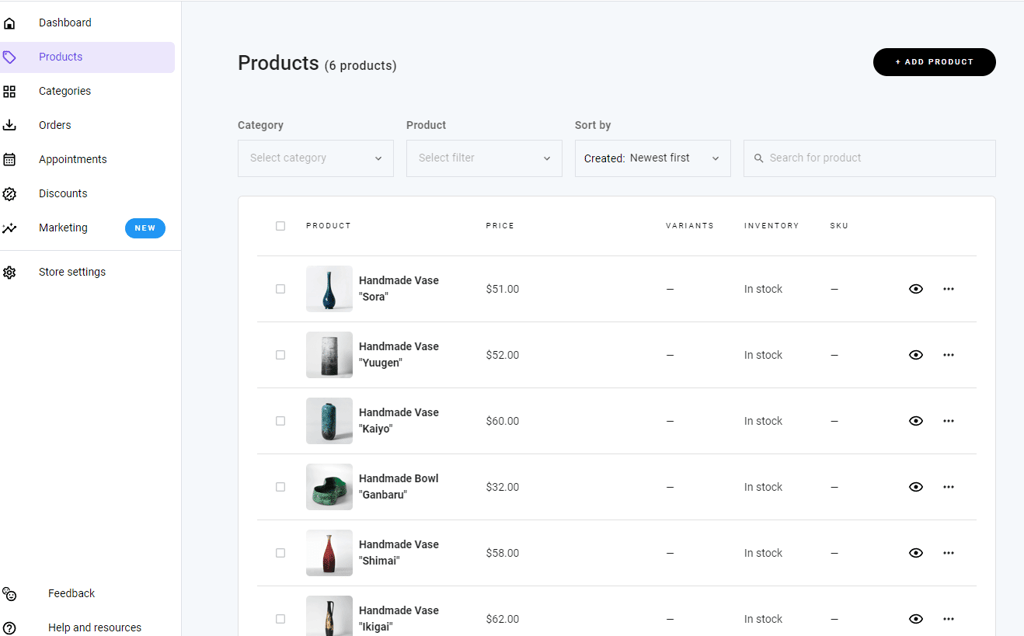
Task: Open Orders in the sidebar
Action: pos(55,125)
